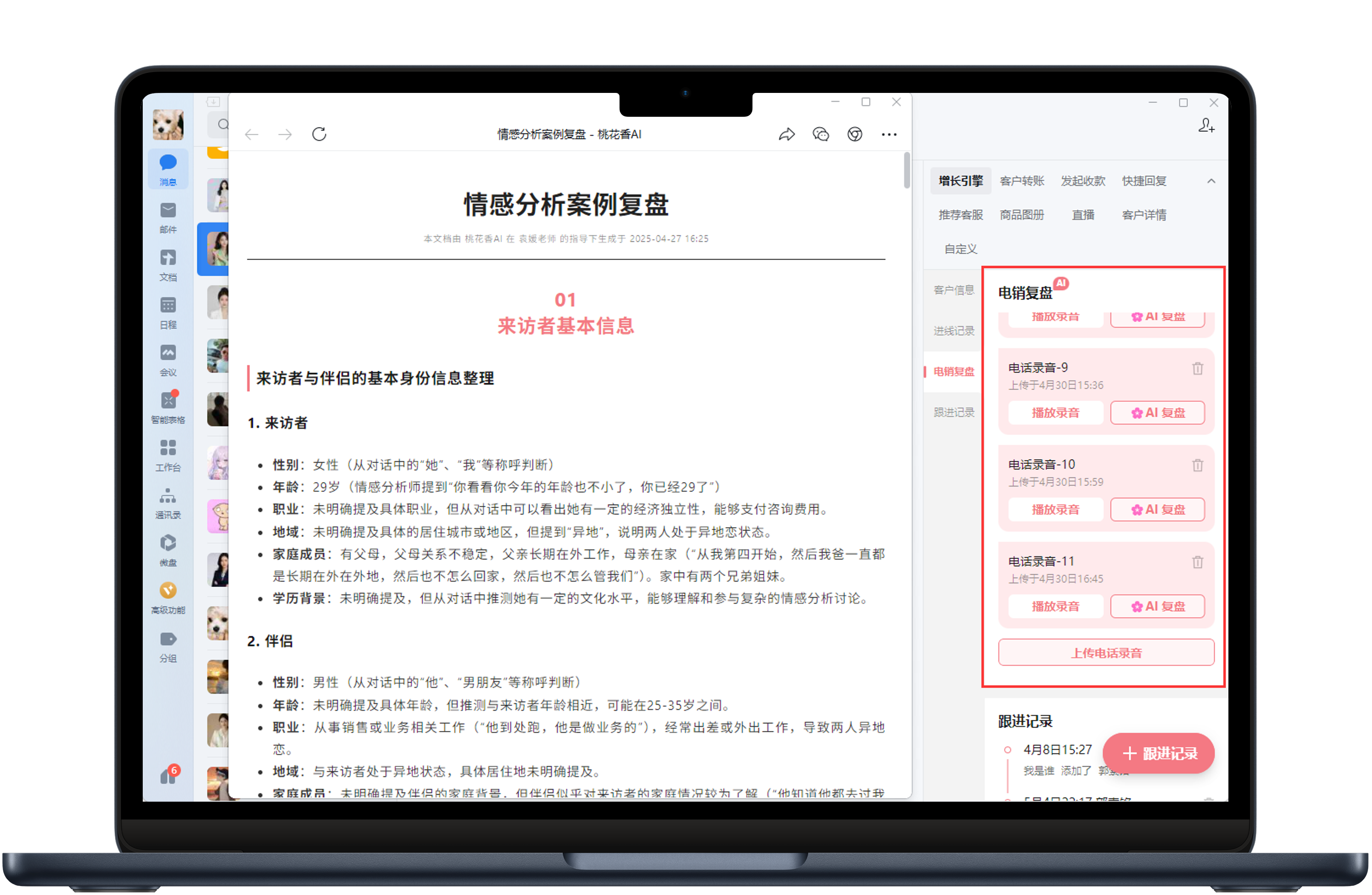The image size is (1372, 895).
Task: Jump to 客户信息 section
Action: pos(954,290)
